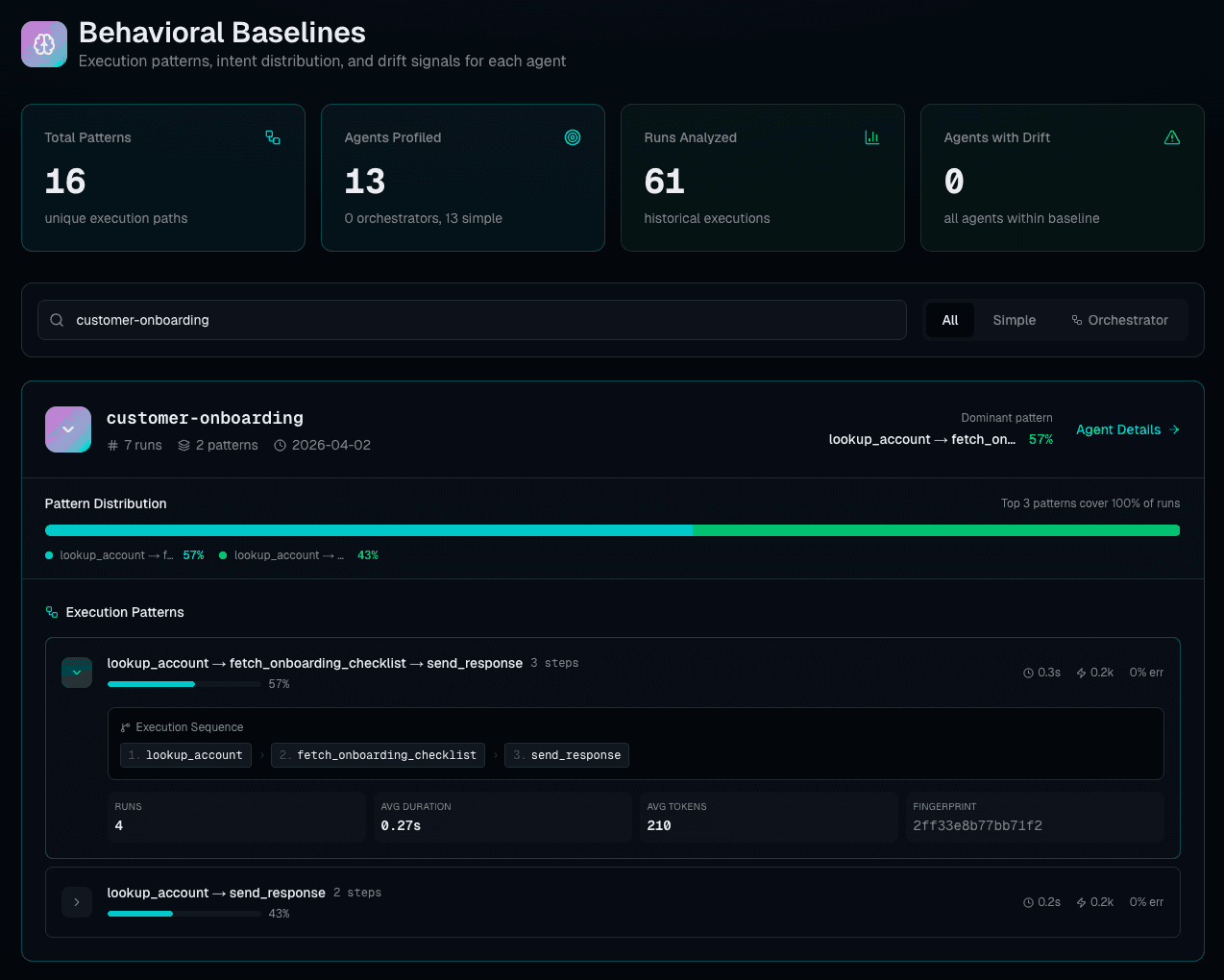Click the search magnifier icon

pyautogui.click(x=57, y=320)
